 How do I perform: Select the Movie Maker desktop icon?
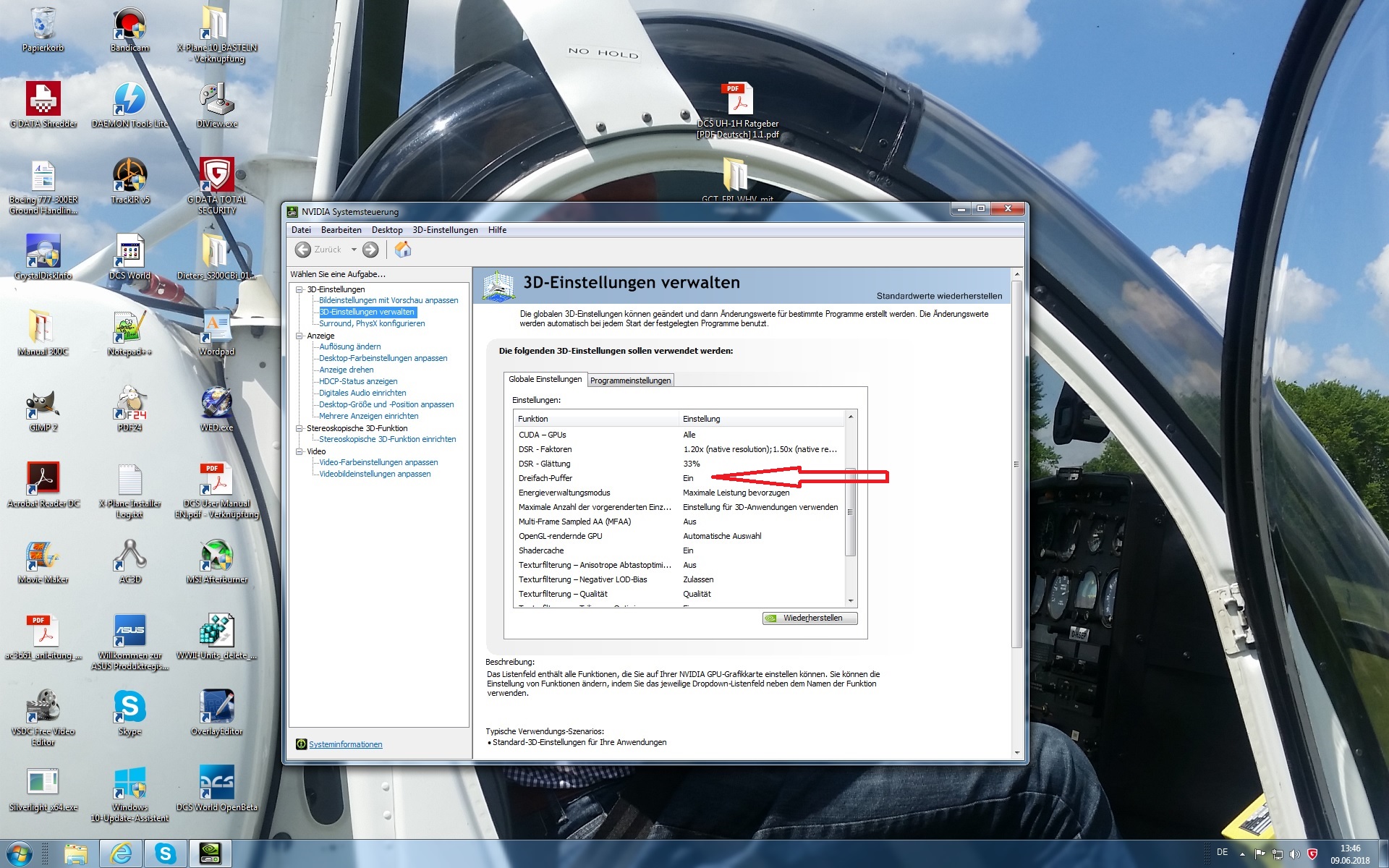point(43,561)
